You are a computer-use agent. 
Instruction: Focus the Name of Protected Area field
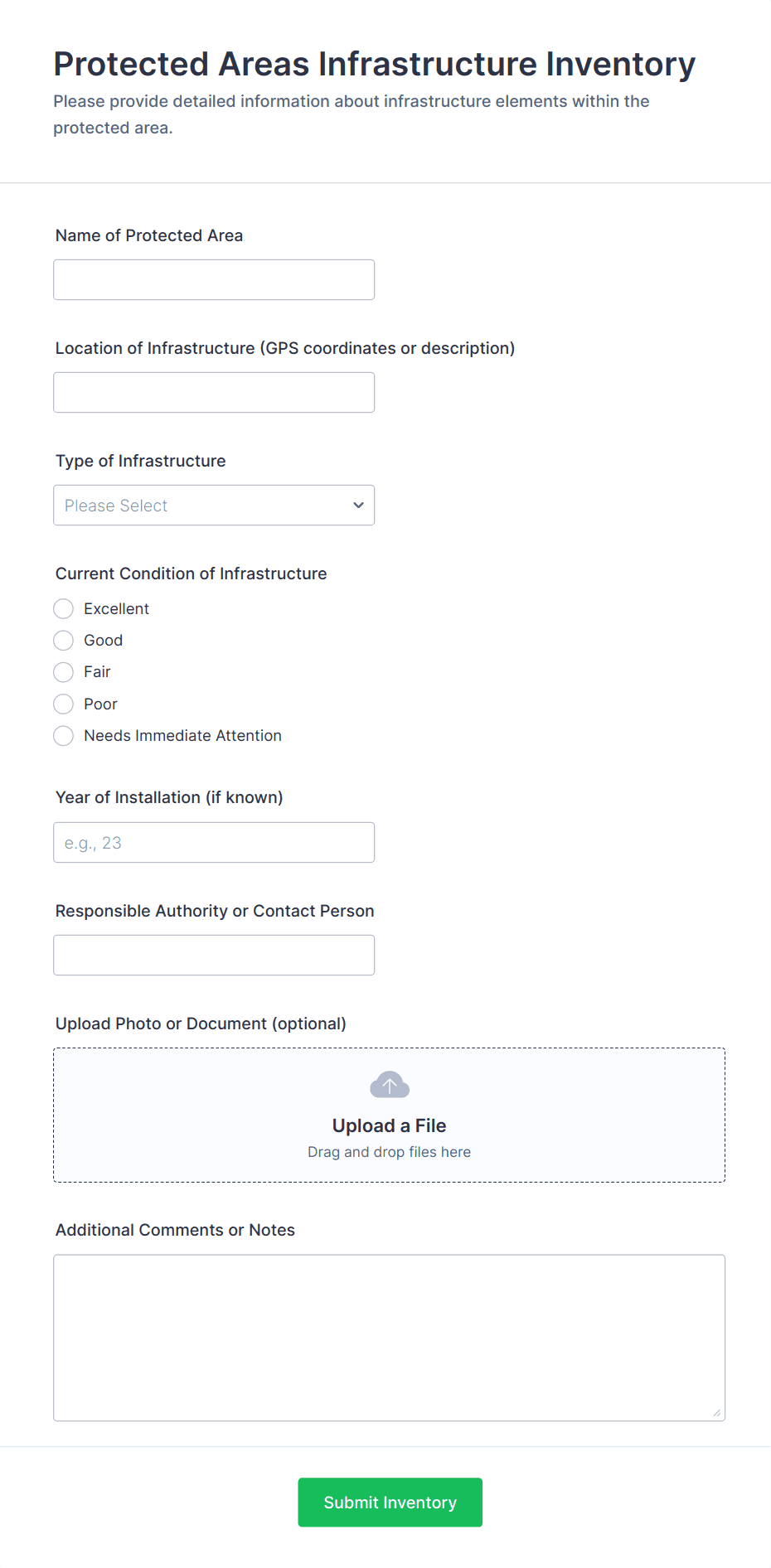pos(214,280)
